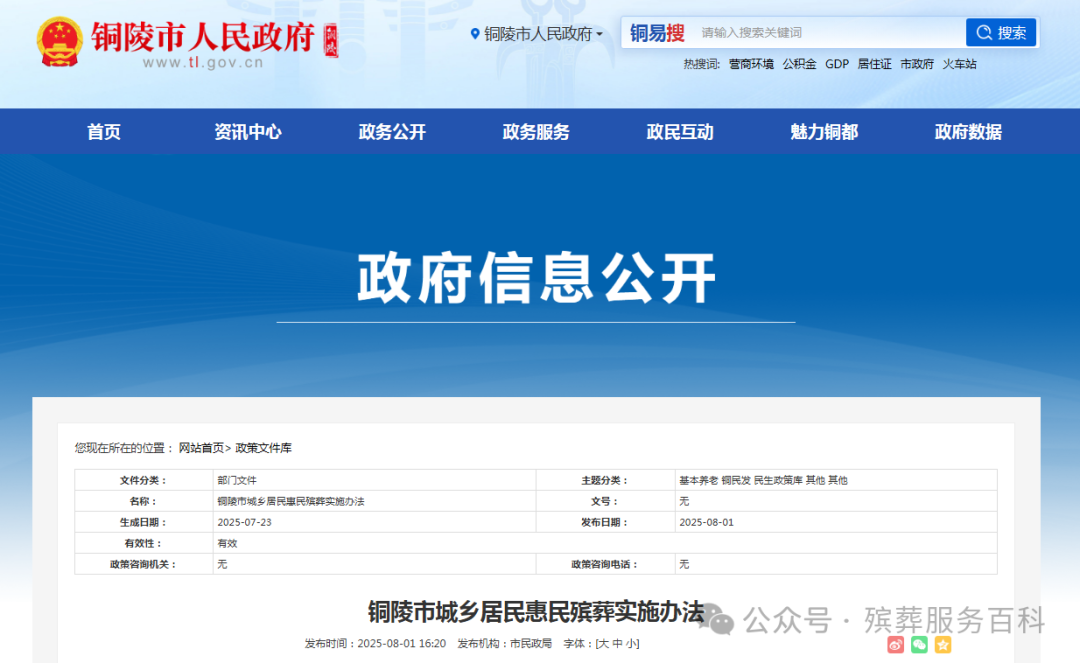Click the 搜索 button
1080x663 pixels.
(1001, 32)
